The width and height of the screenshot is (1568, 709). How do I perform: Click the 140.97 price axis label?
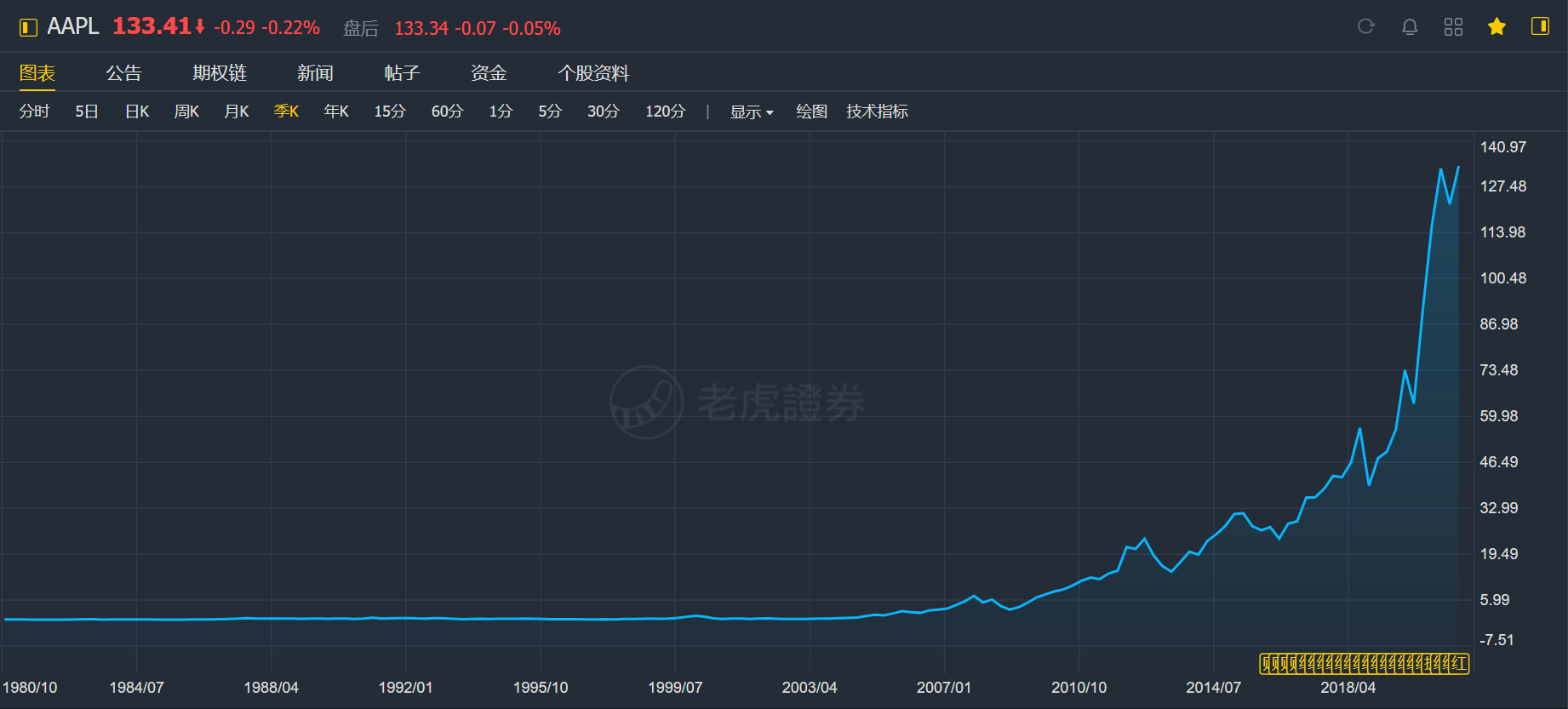1503,147
